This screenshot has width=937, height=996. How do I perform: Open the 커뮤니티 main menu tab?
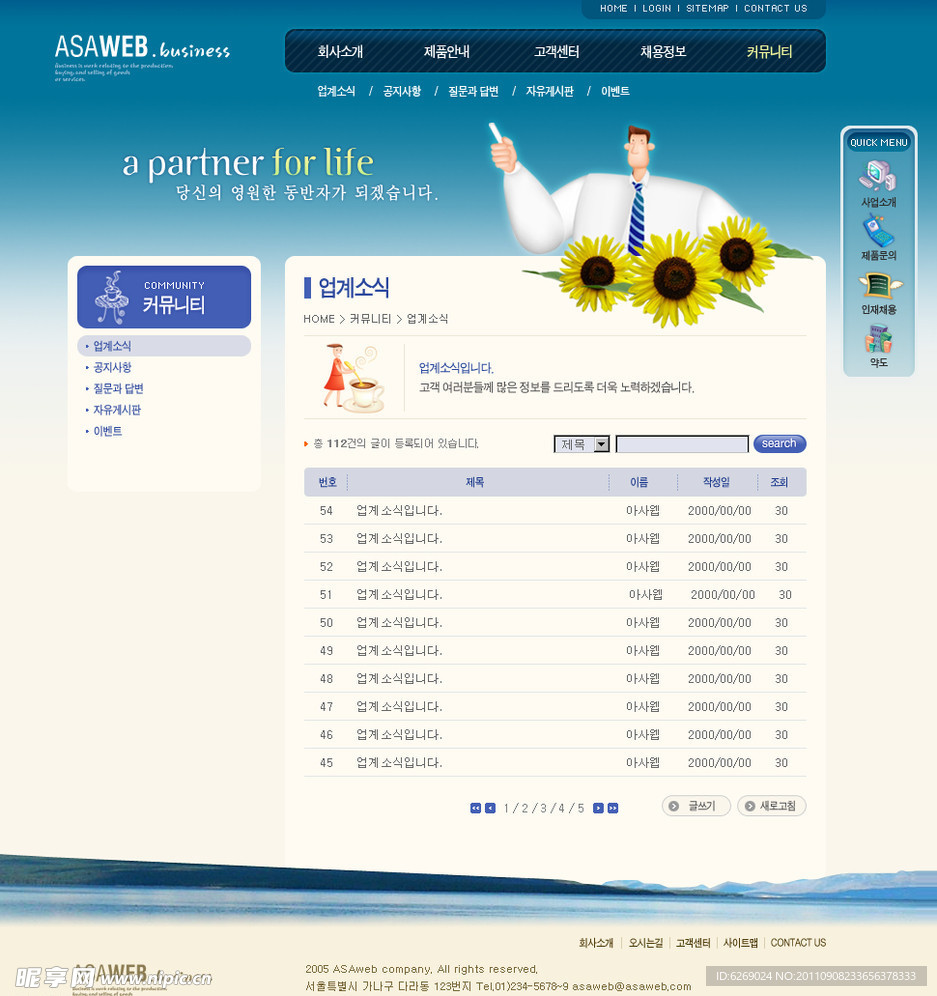tap(769, 52)
